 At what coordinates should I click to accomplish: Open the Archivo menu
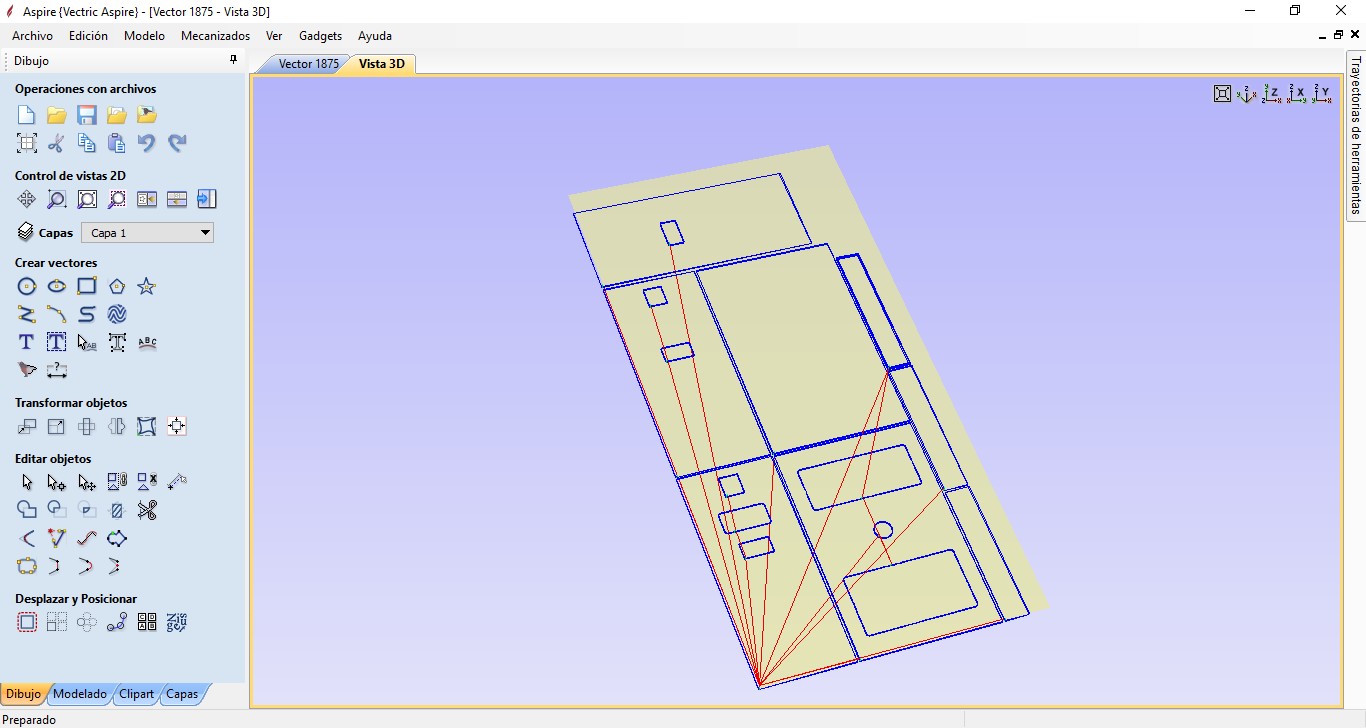[x=33, y=36]
